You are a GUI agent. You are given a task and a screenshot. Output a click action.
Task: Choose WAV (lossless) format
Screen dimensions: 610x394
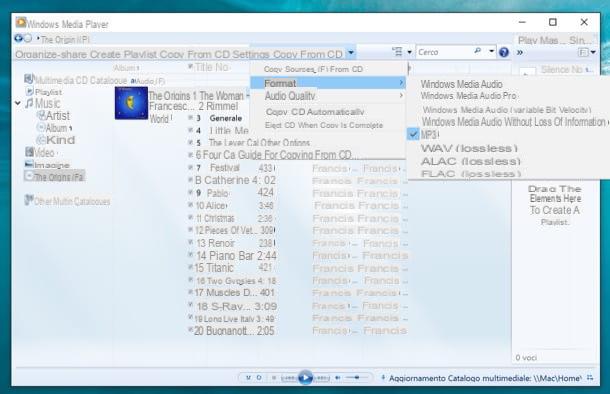pyautogui.click(x=469, y=148)
